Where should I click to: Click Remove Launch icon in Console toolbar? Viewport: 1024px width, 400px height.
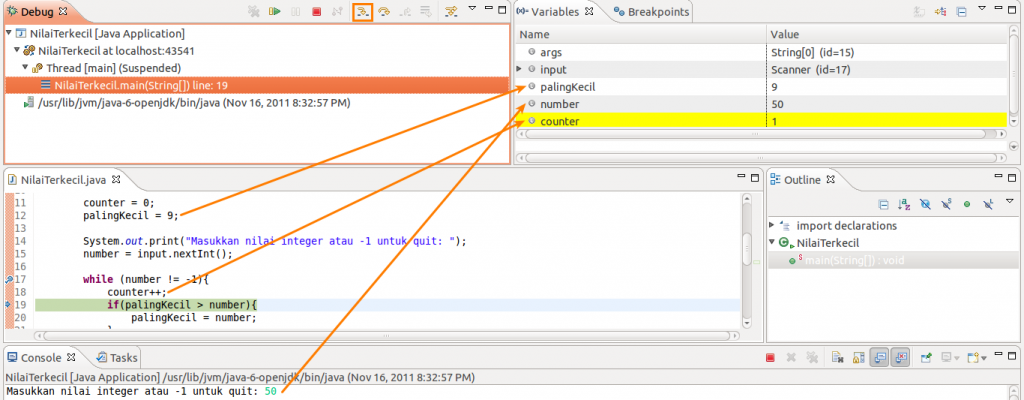[791, 358]
